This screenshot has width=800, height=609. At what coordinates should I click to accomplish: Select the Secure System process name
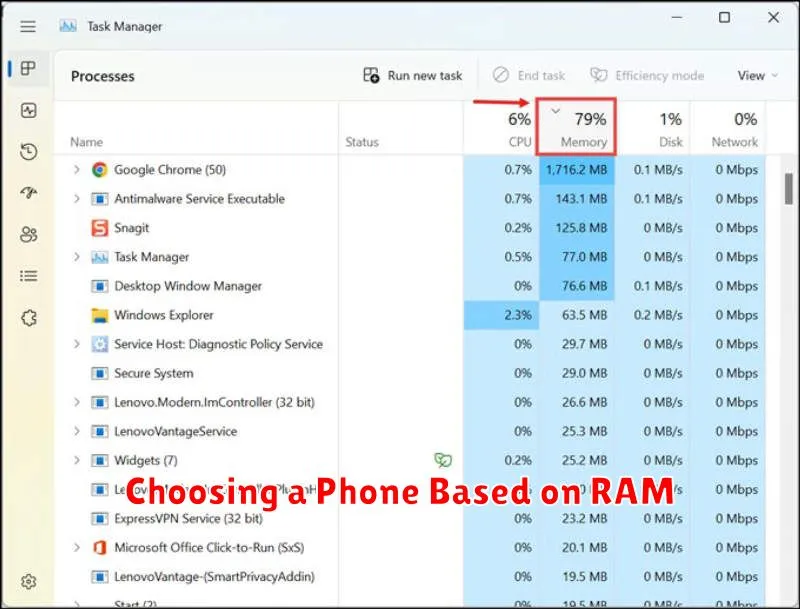click(x=154, y=373)
